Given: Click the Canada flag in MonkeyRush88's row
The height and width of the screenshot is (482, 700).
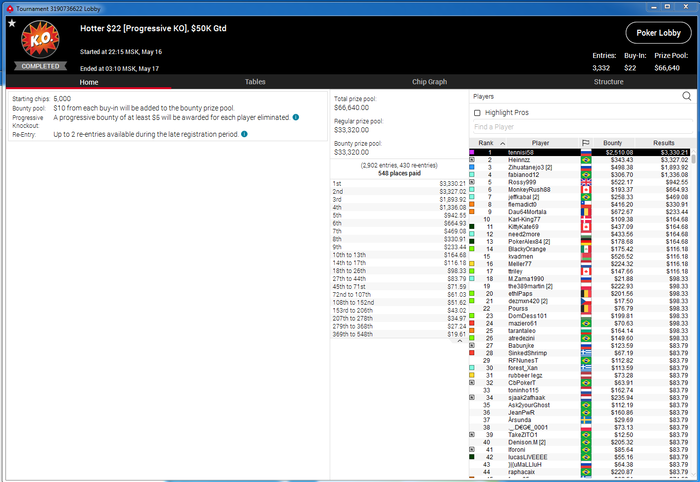Looking at the screenshot, I should [x=586, y=190].
